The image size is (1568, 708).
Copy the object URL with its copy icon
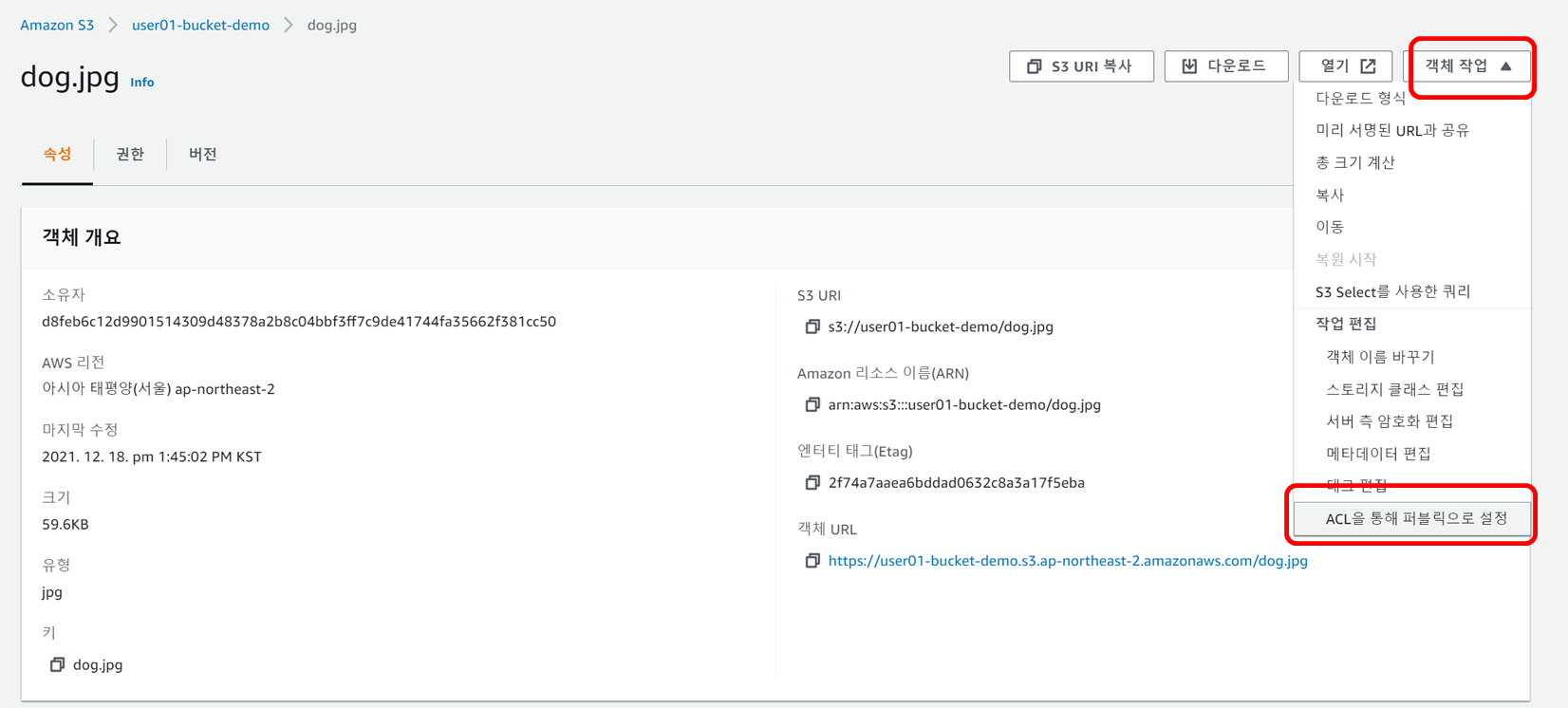coord(812,561)
